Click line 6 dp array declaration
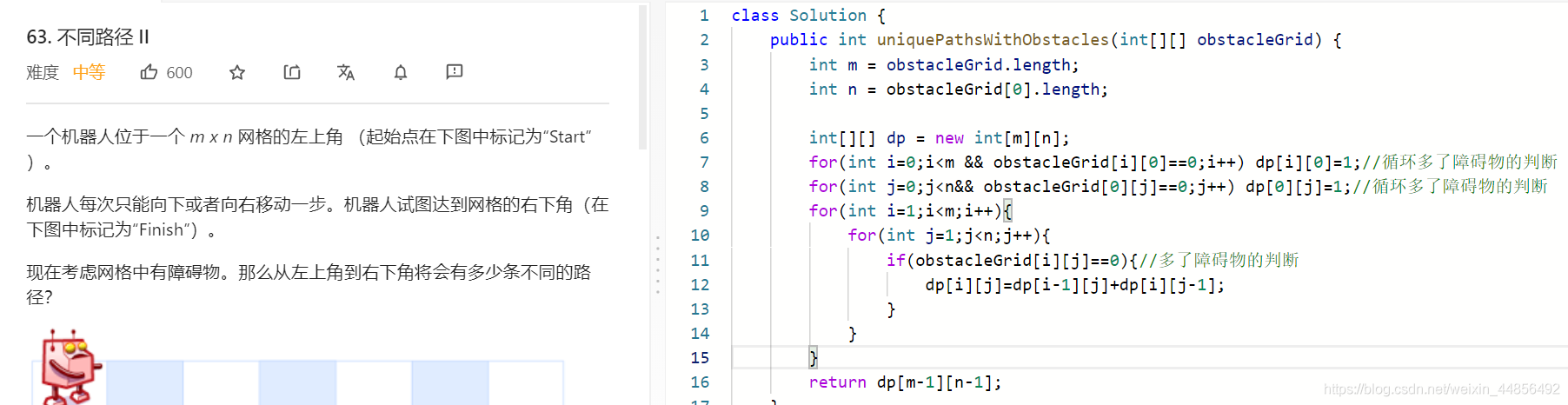 [x=939, y=138]
